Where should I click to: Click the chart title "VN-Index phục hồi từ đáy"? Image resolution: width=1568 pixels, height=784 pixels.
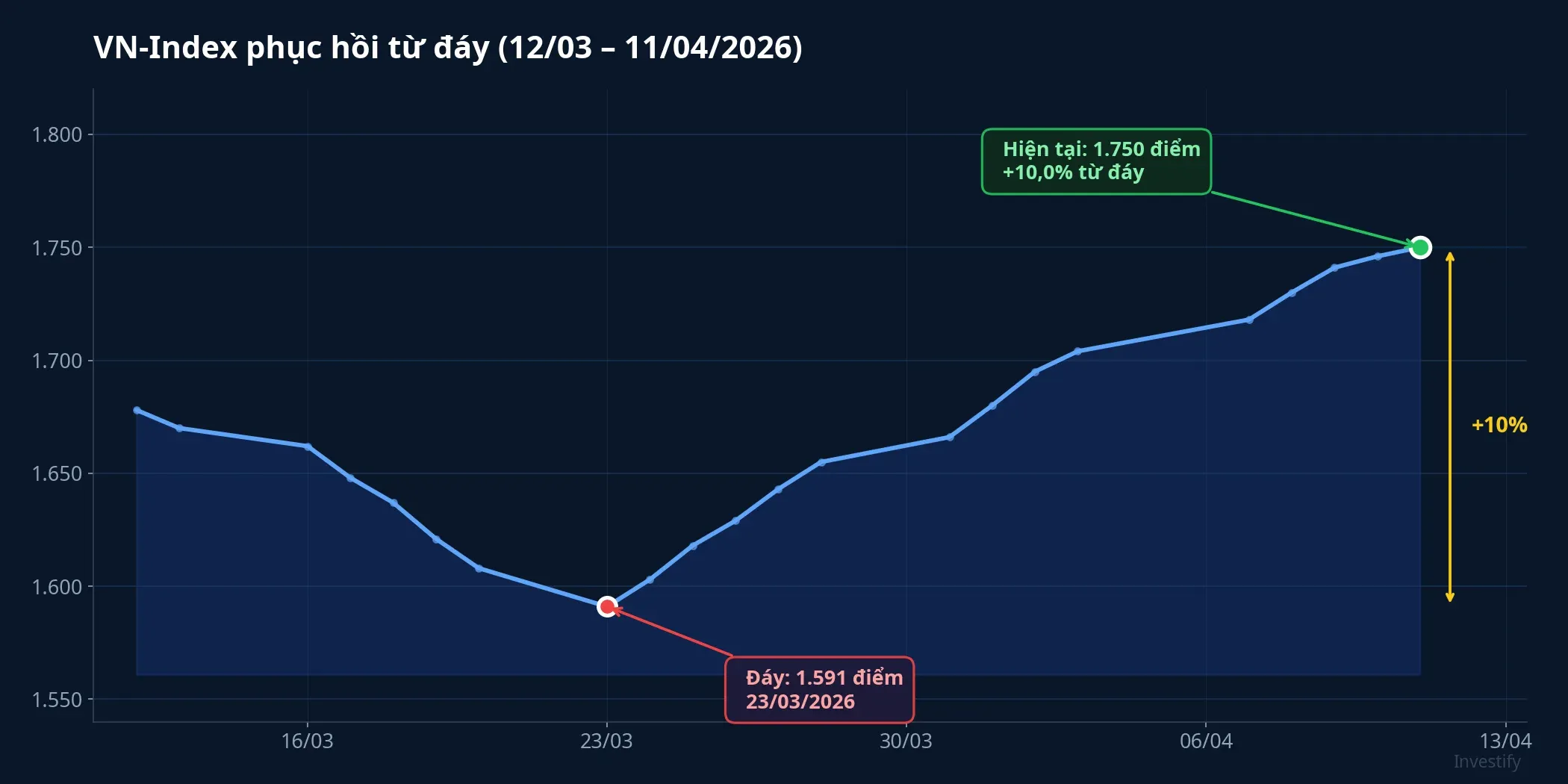click(x=447, y=48)
